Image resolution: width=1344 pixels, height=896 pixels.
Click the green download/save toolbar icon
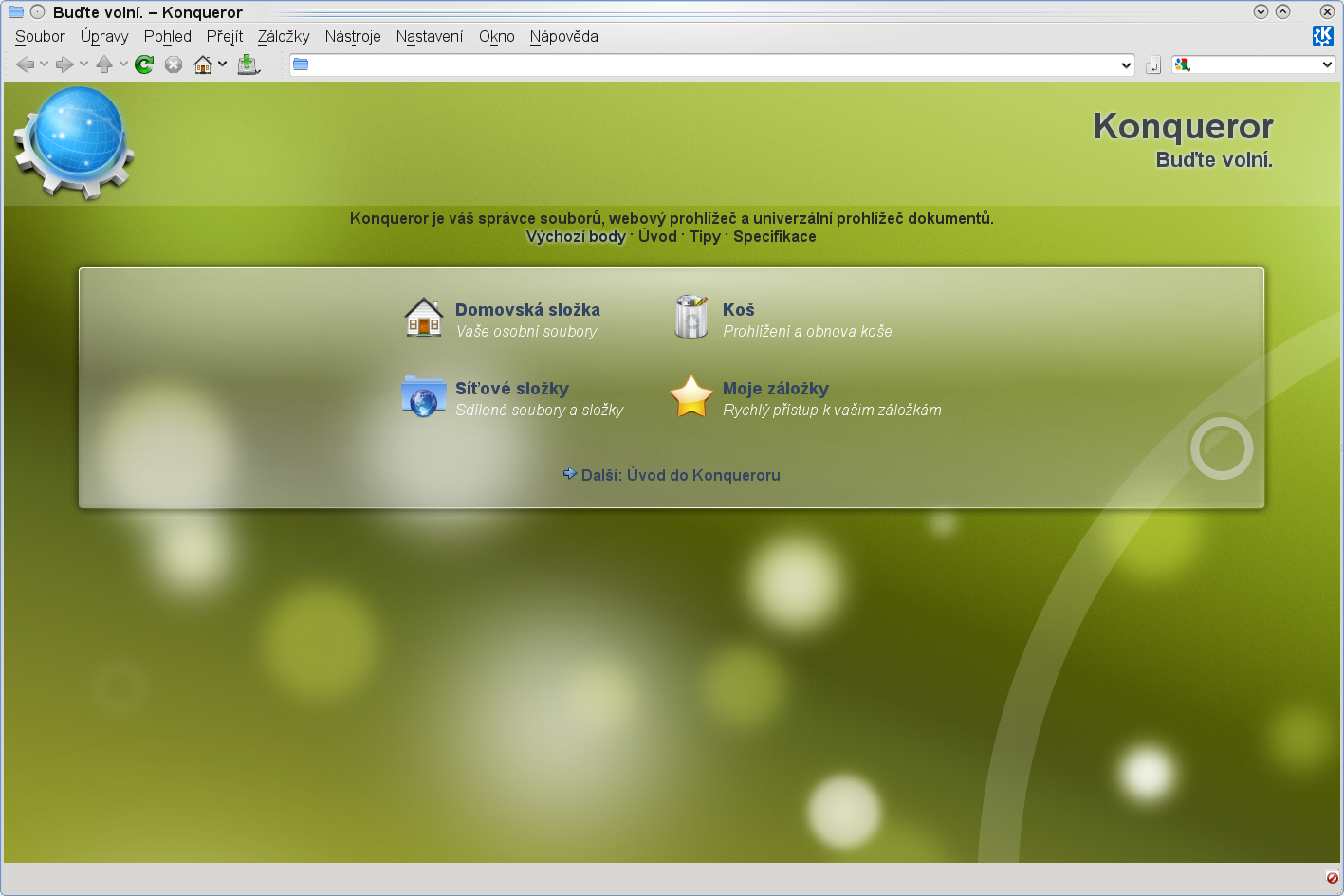click(x=249, y=64)
